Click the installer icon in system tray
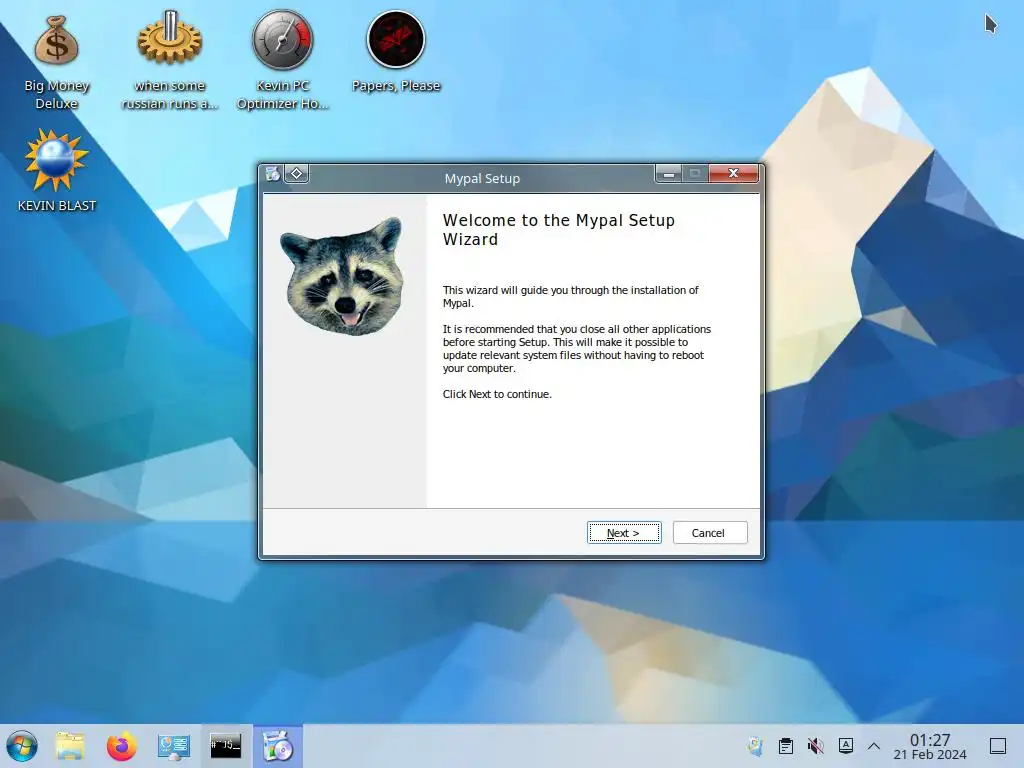This screenshot has width=1024, height=768. click(756, 746)
